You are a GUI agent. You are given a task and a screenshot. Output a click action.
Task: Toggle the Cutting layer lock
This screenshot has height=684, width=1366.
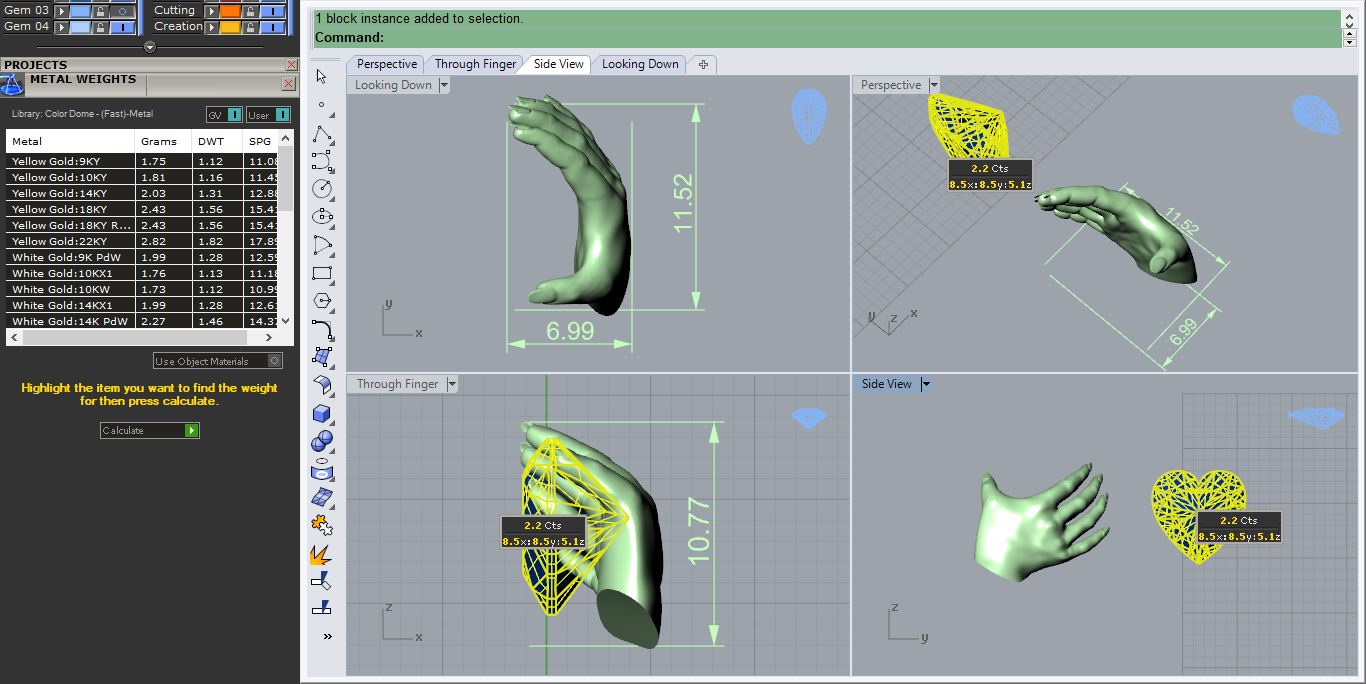250,11
